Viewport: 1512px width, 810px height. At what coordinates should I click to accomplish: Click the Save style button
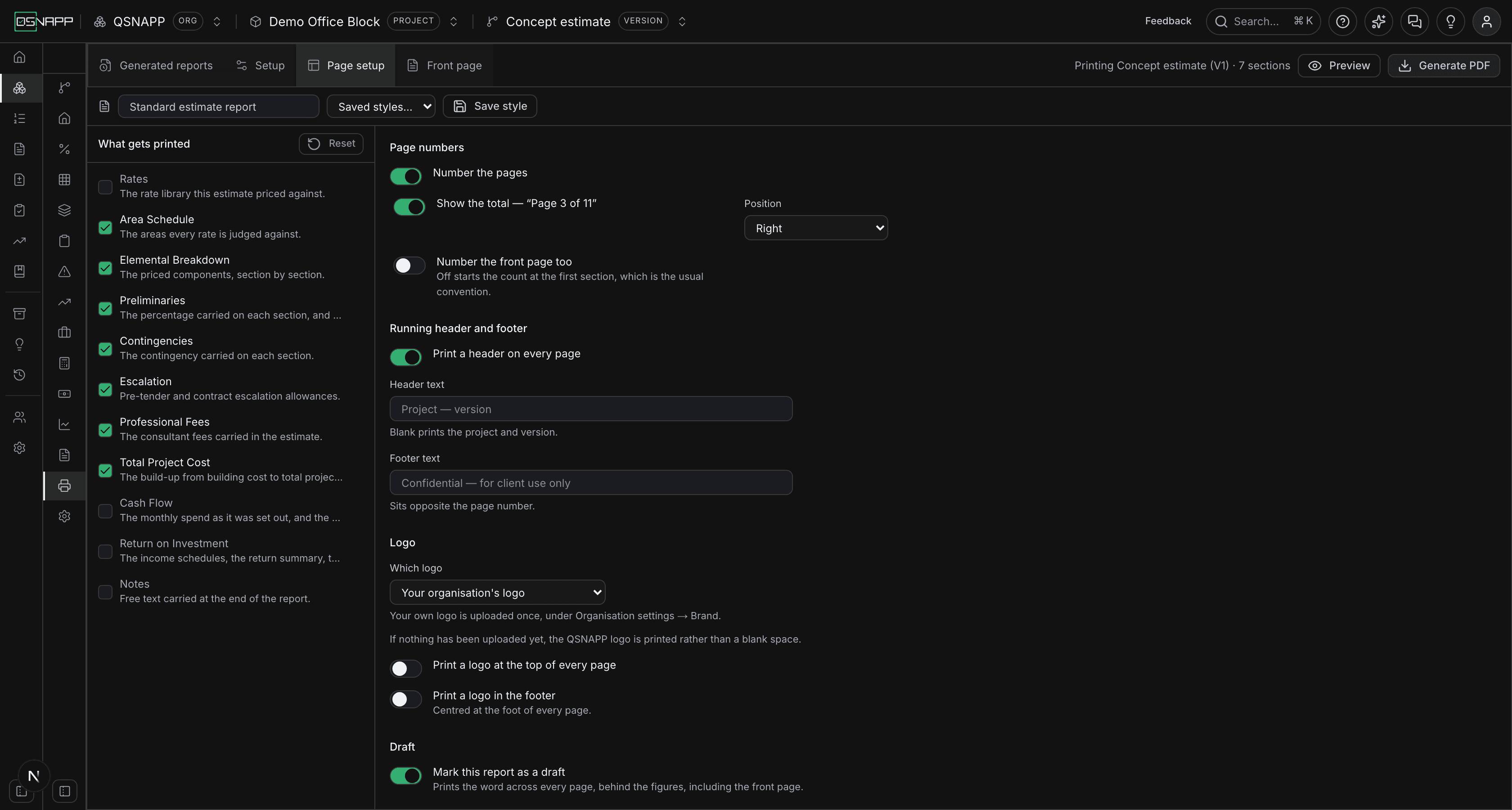click(x=490, y=106)
